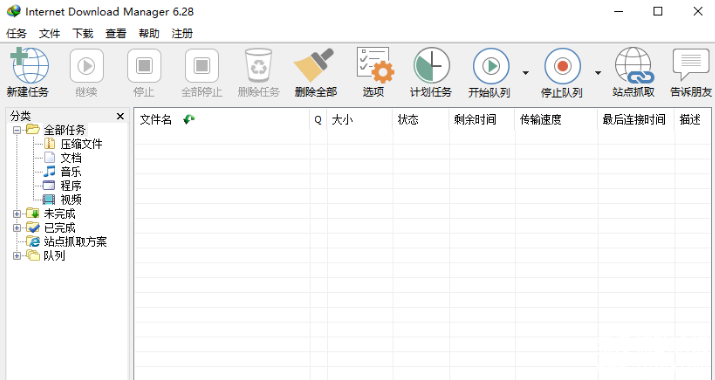Select the 程序 category
715x380 pixels.
click(x=71, y=186)
